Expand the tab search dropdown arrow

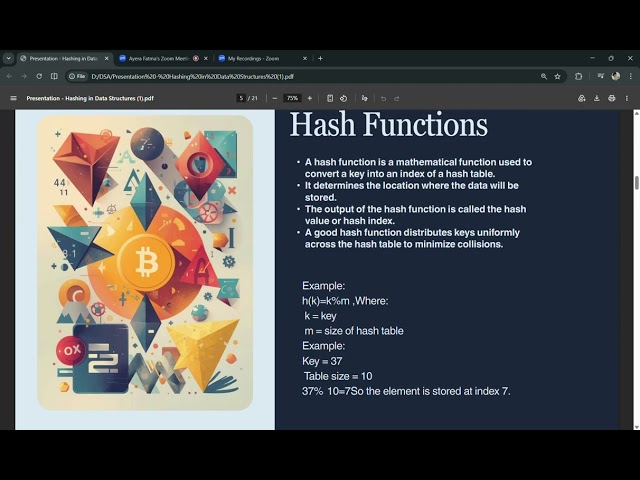click(9, 58)
